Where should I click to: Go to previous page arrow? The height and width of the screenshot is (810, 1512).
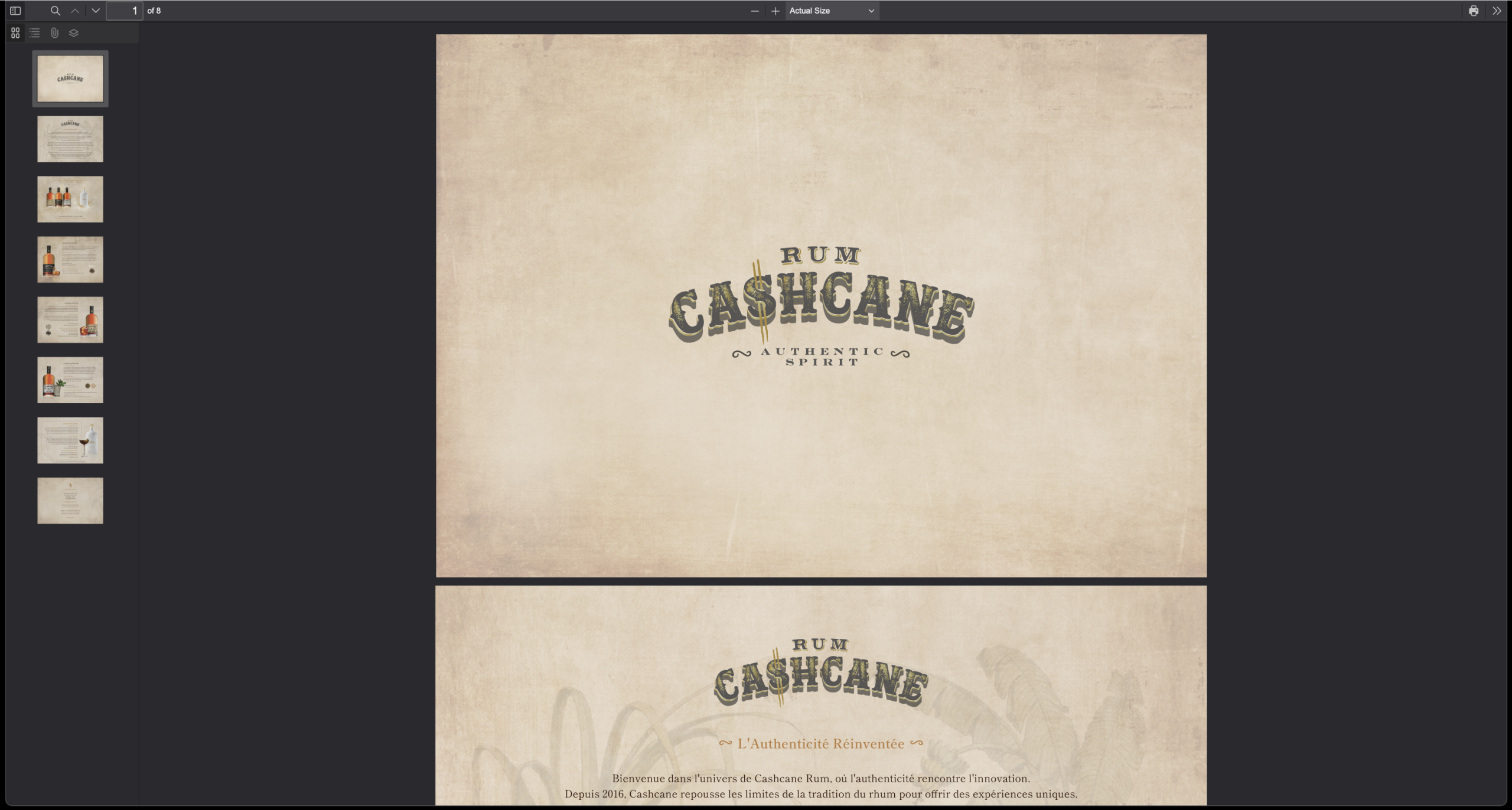point(75,11)
